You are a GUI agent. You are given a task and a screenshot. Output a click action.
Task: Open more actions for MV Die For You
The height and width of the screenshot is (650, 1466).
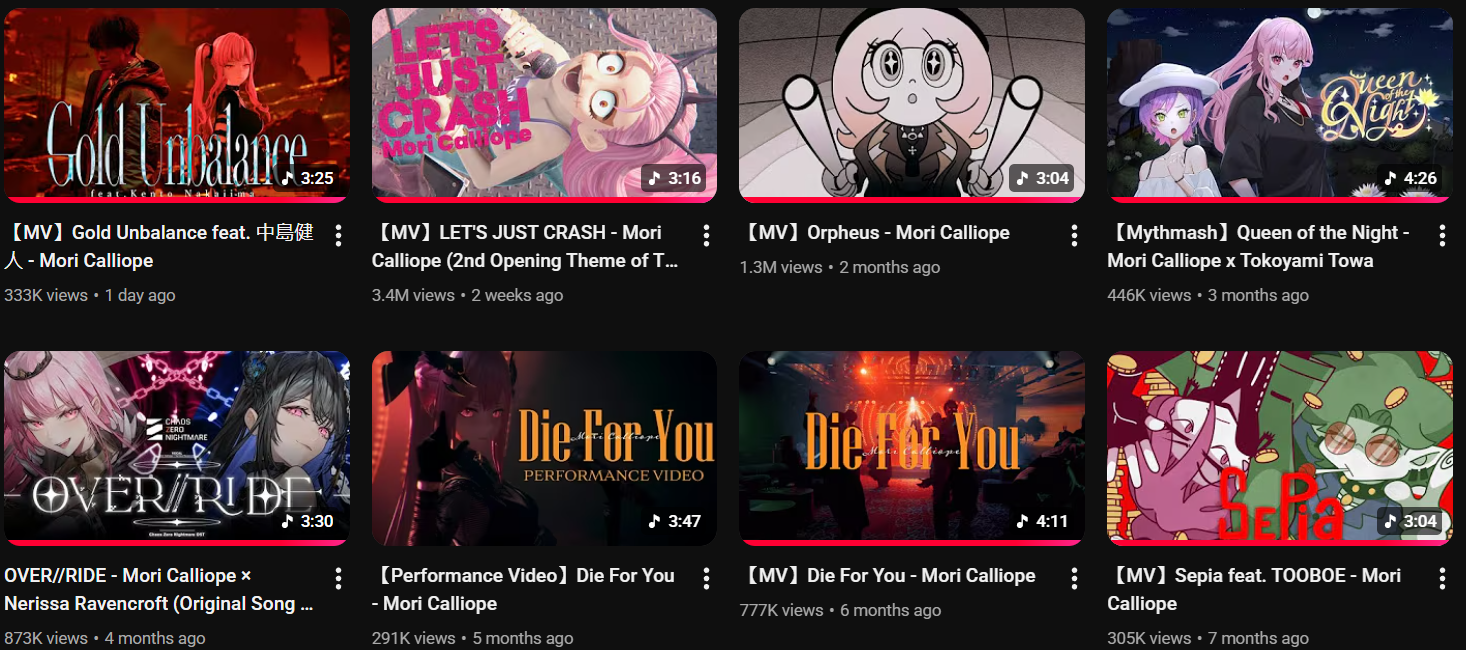[x=1074, y=578]
